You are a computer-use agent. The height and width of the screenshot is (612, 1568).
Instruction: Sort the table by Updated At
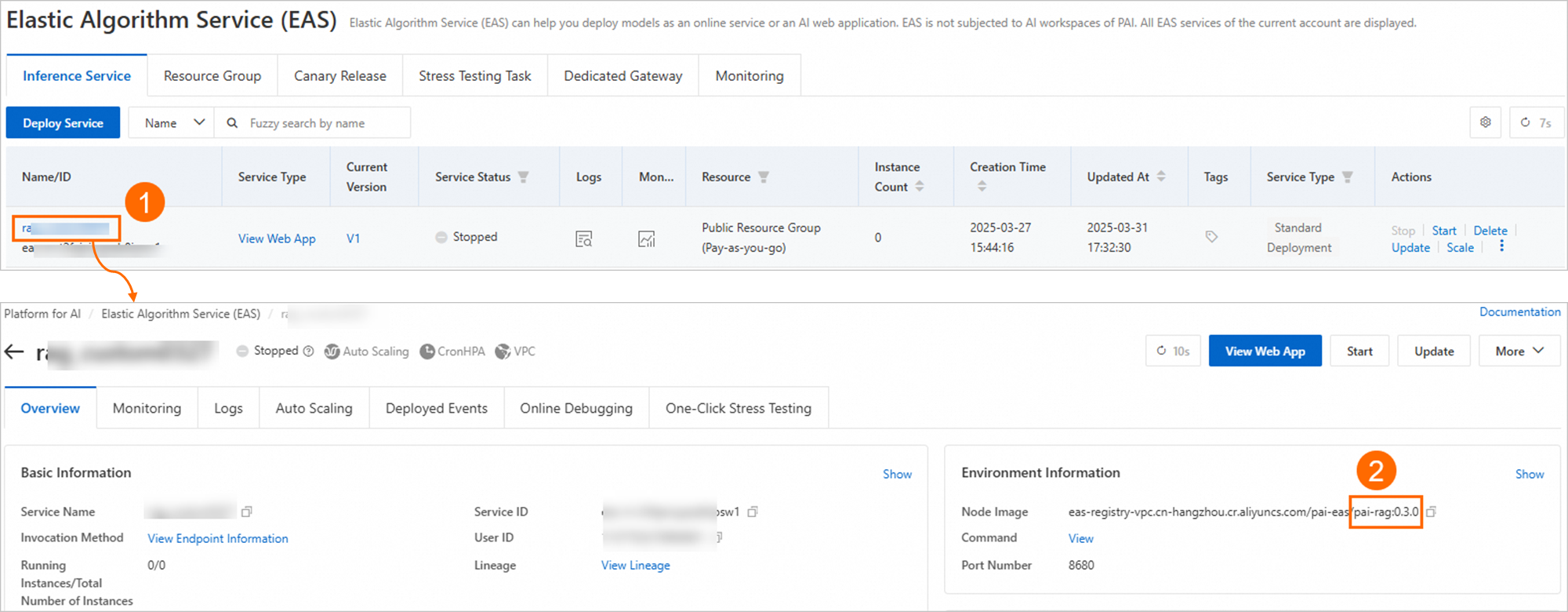1161,177
